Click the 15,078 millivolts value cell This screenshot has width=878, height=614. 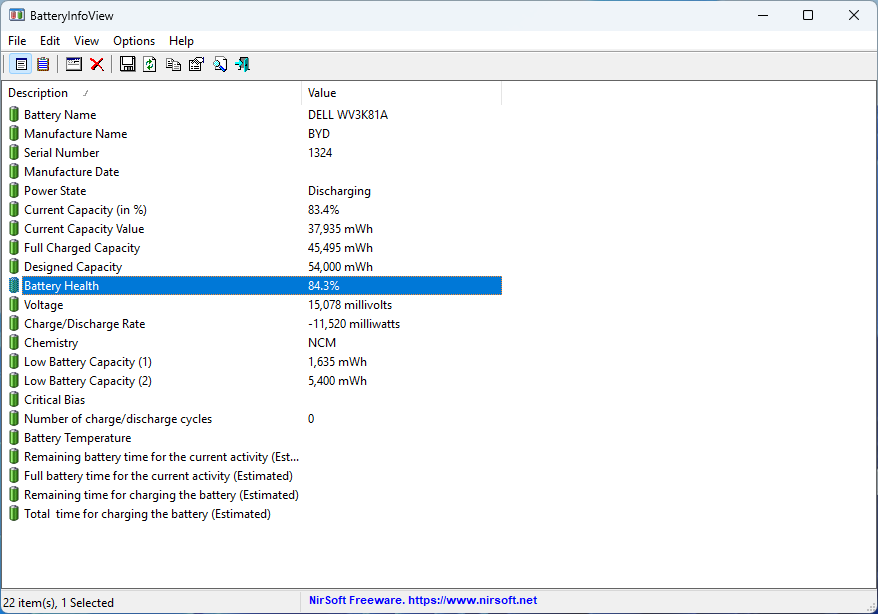click(x=350, y=305)
